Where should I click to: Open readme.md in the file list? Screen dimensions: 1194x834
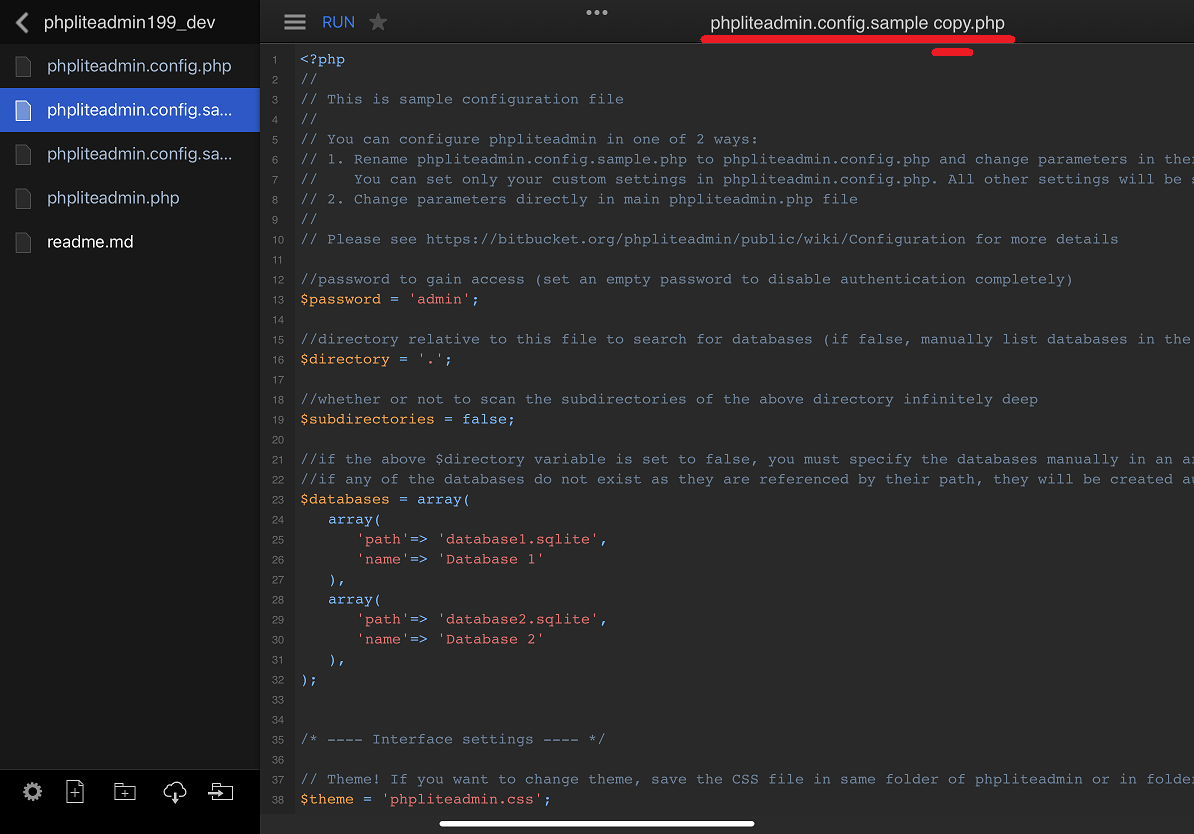click(x=129, y=242)
